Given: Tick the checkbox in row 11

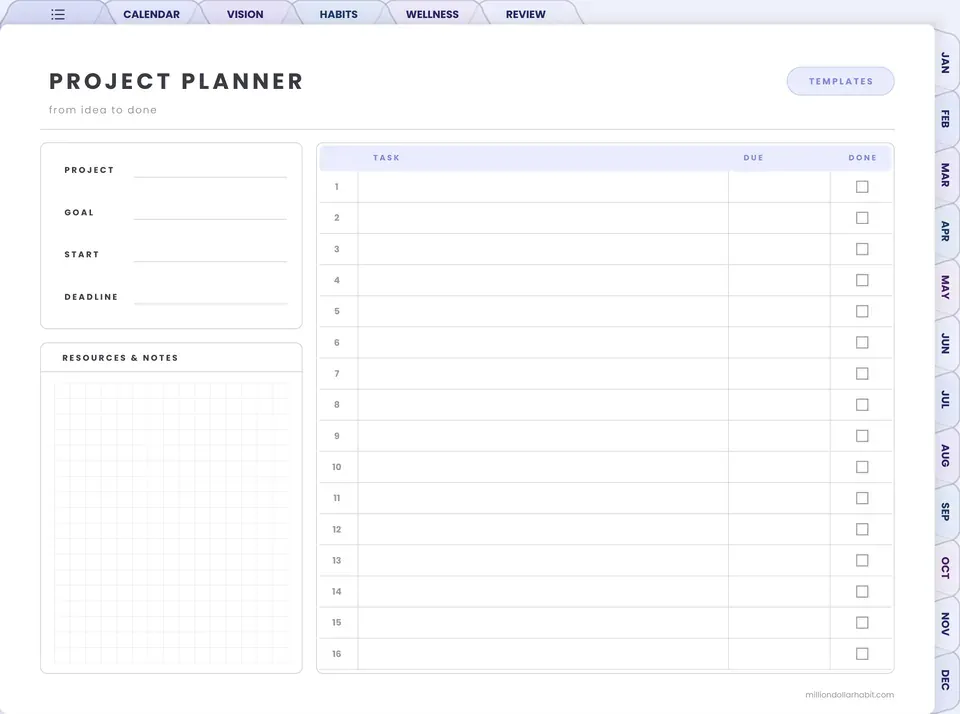Looking at the screenshot, I should pyautogui.click(x=862, y=498).
